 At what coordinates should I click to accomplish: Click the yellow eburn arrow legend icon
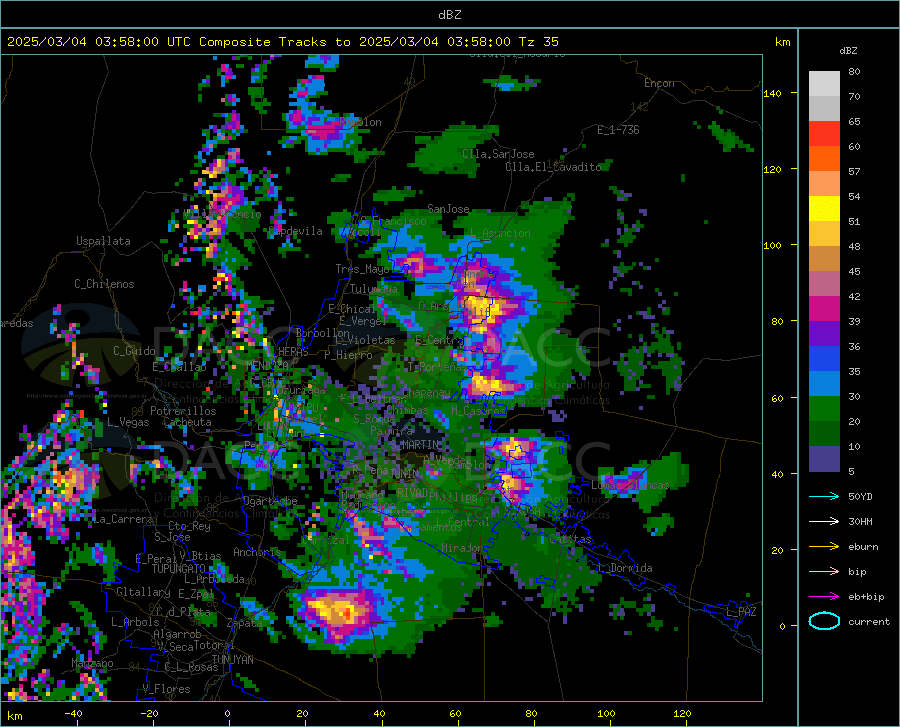pyautogui.click(x=824, y=546)
